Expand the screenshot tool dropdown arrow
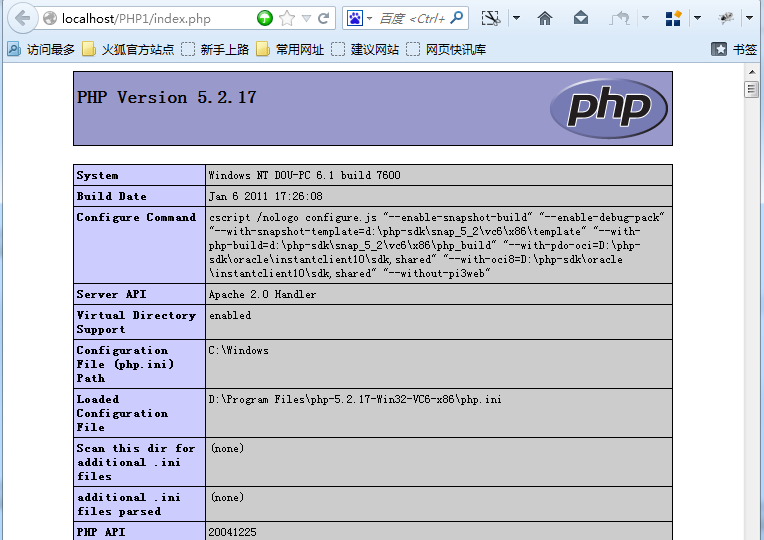 point(516,19)
